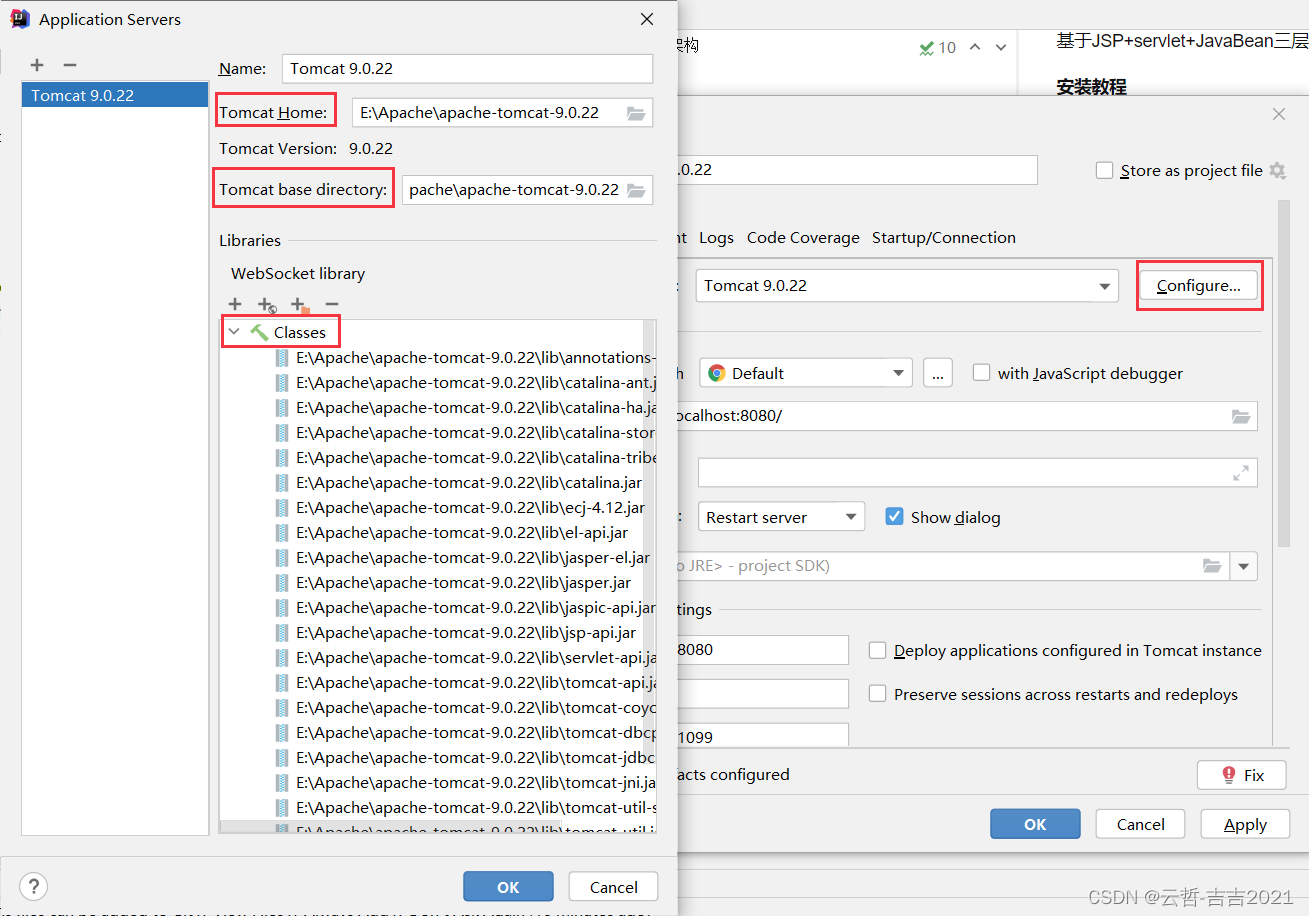Remove the selected application server

[69, 65]
